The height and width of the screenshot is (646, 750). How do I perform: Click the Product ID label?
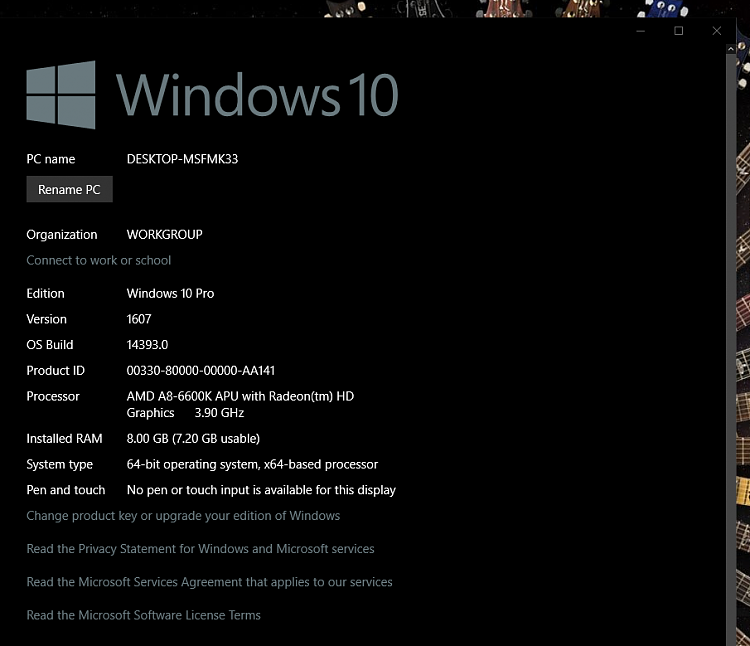pyautogui.click(x=55, y=371)
